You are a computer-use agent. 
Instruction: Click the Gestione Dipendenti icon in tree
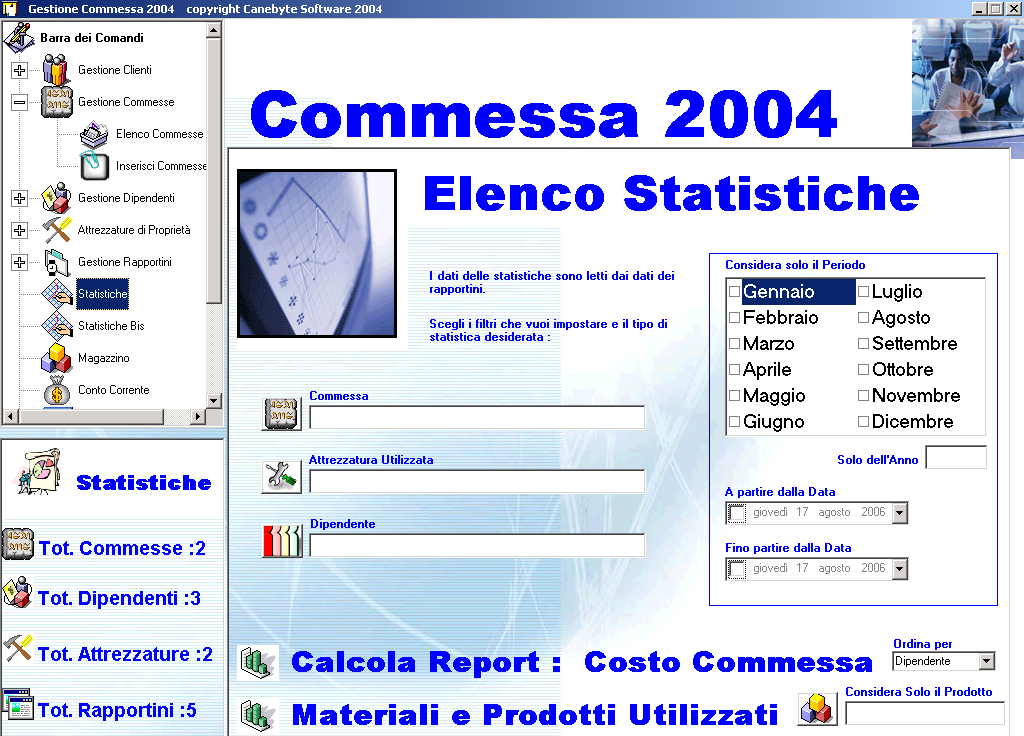tap(56, 198)
